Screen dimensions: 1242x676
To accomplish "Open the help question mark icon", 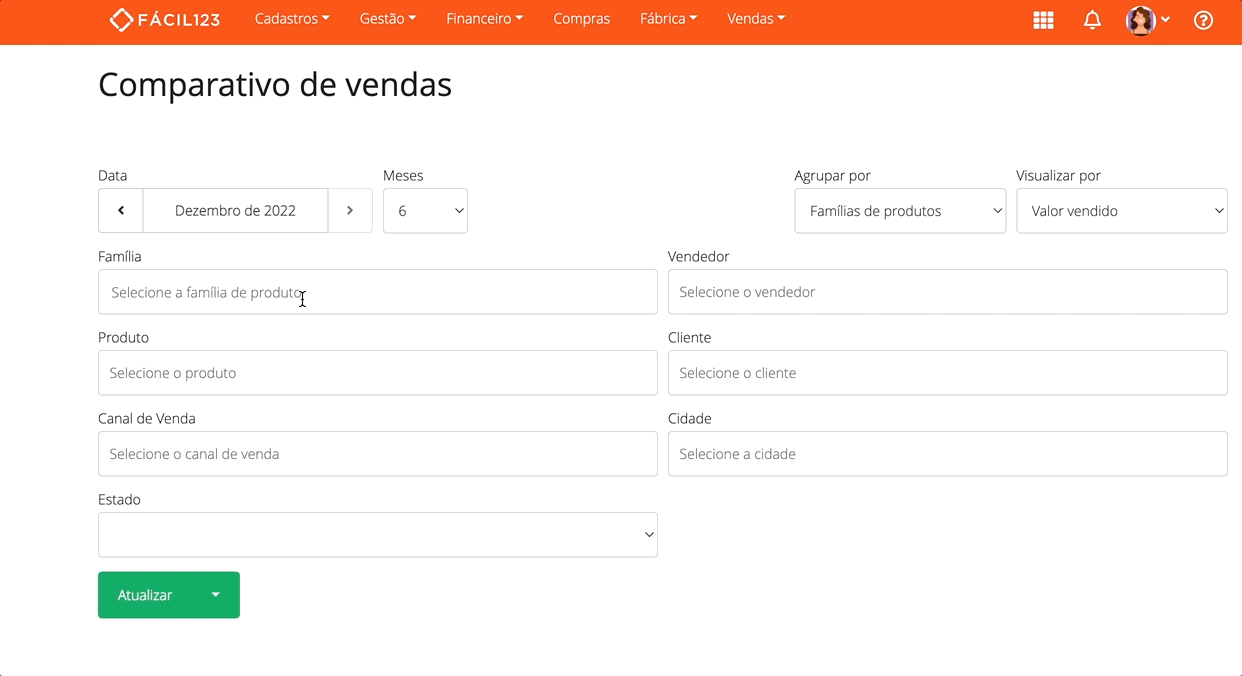I will [x=1203, y=20].
